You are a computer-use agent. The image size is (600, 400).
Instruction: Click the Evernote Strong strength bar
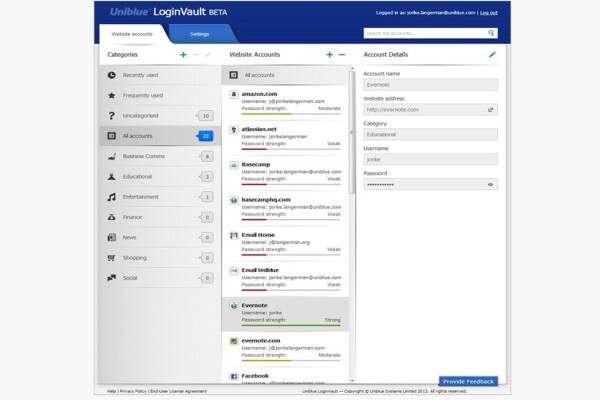tap(291, 325)
